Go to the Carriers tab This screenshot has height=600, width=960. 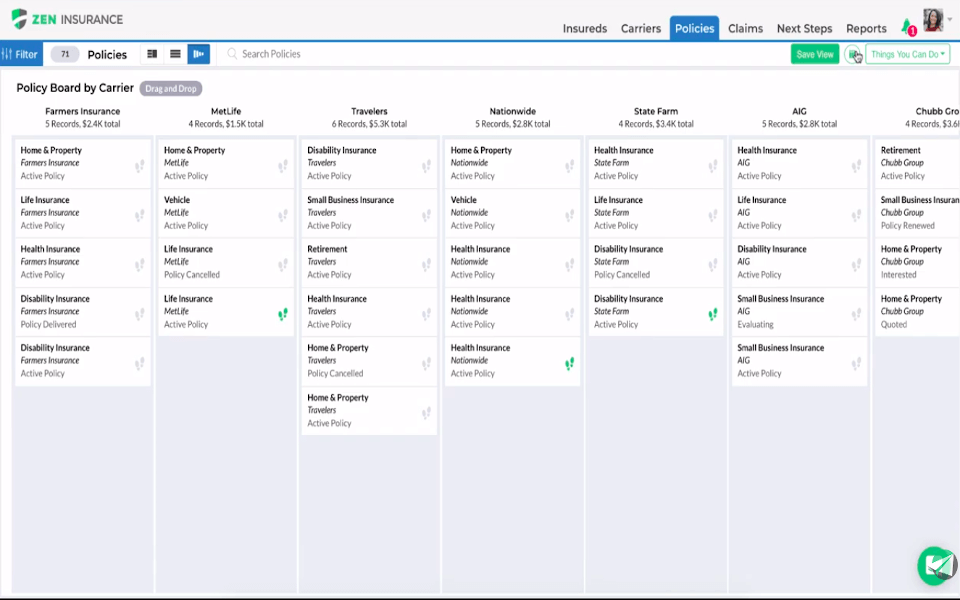point(640,28)
